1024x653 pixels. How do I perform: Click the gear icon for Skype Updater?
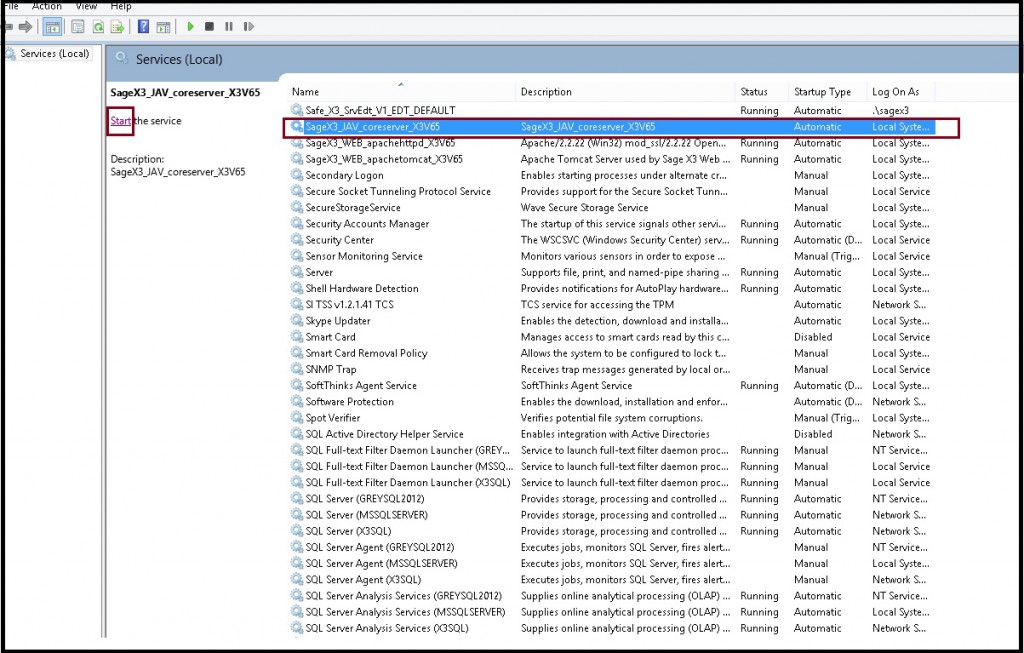(297, 321)
